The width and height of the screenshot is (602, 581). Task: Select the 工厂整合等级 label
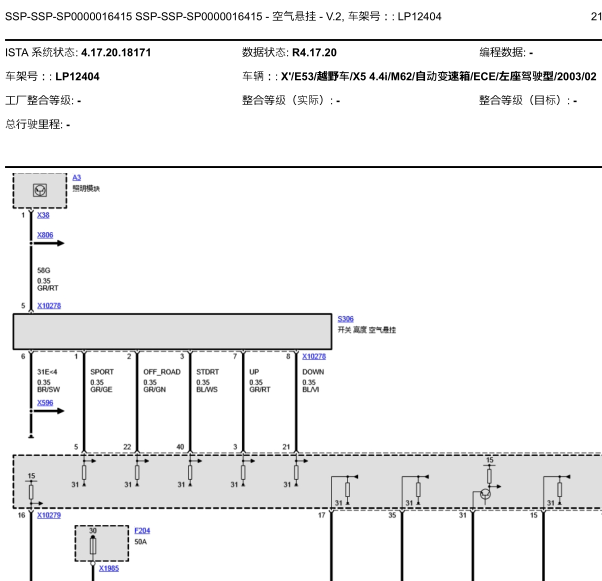(40, 101)
